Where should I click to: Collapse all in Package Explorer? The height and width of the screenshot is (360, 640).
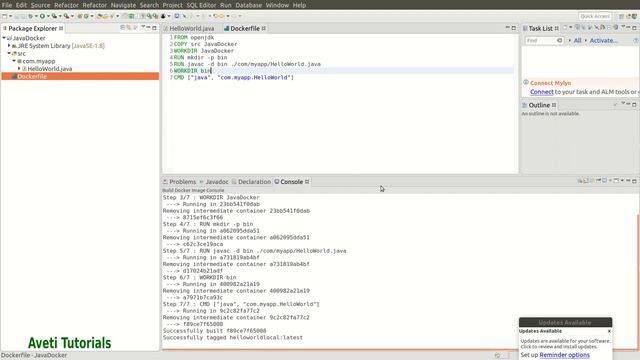click(122, 28)
